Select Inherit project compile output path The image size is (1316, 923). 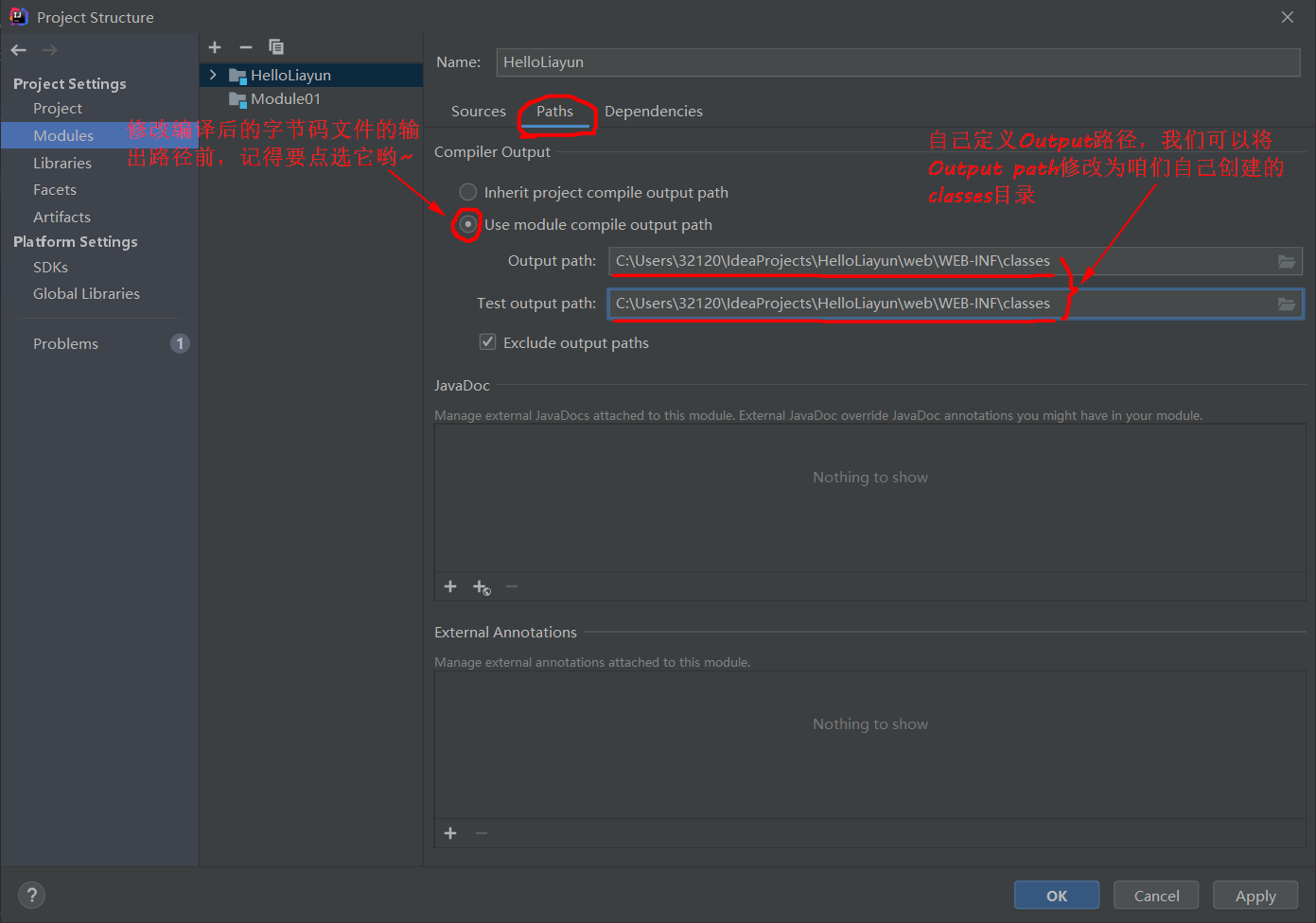[x=468, y=192]
